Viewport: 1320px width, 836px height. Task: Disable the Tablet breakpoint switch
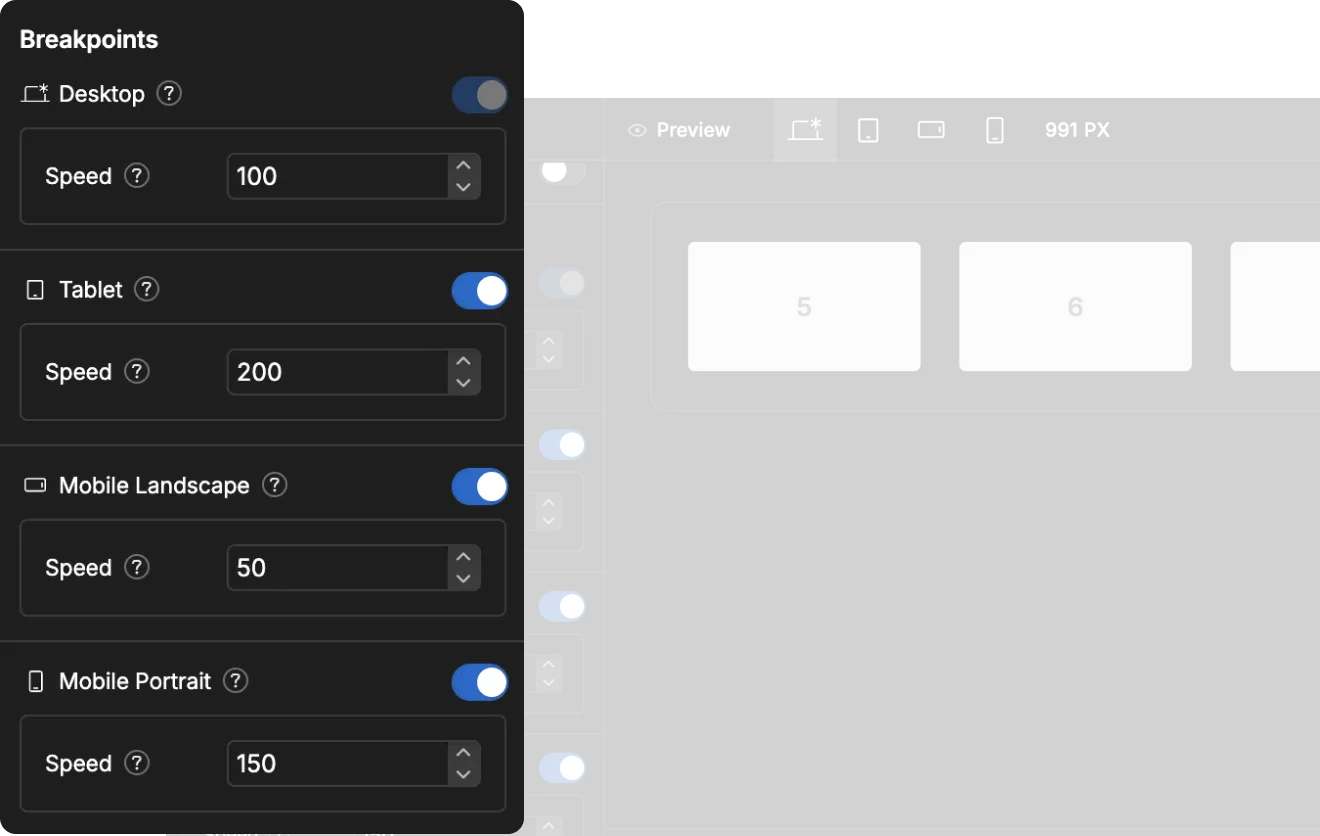(479, 291)
